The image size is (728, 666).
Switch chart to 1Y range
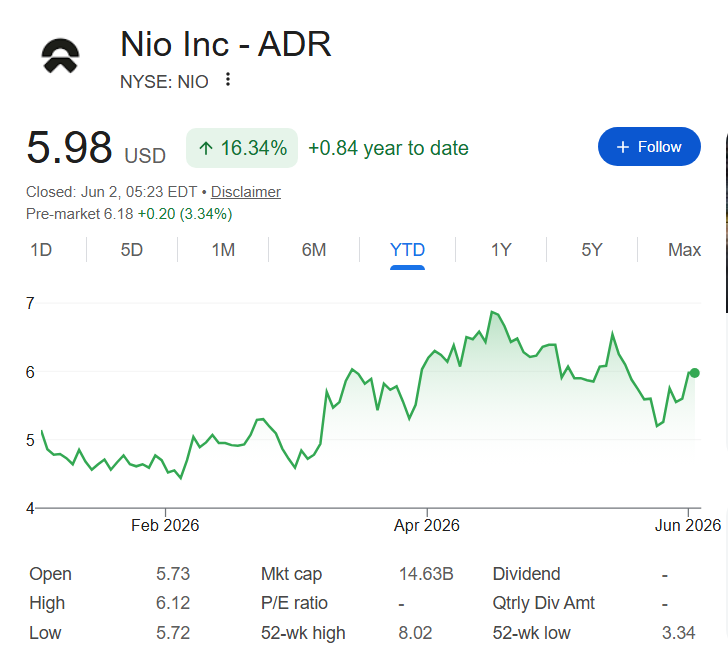click(x=501, y=250)
